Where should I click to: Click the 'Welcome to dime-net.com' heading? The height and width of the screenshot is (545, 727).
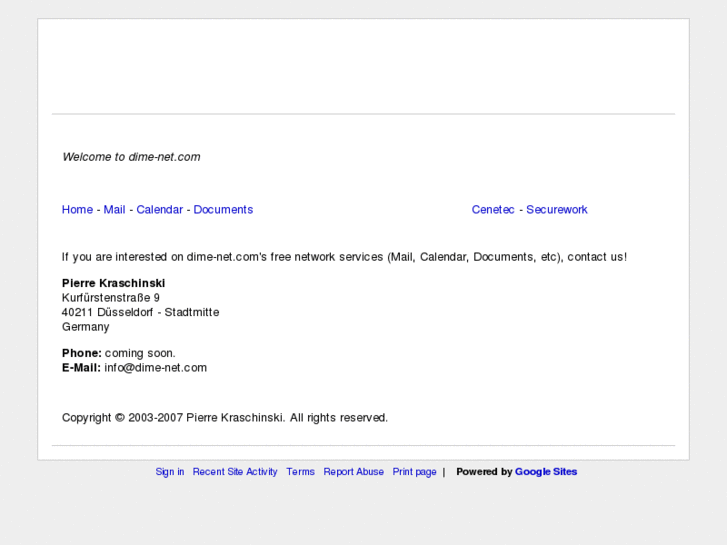tap(131, 157)
